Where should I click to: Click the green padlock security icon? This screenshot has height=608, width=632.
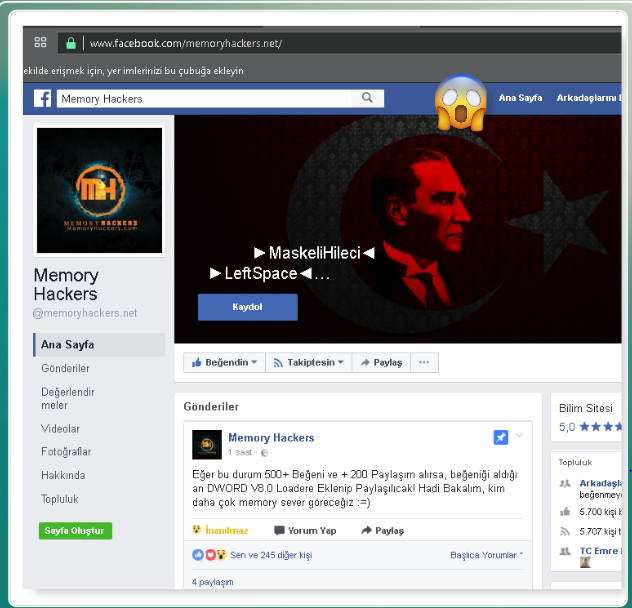[71, 43]
